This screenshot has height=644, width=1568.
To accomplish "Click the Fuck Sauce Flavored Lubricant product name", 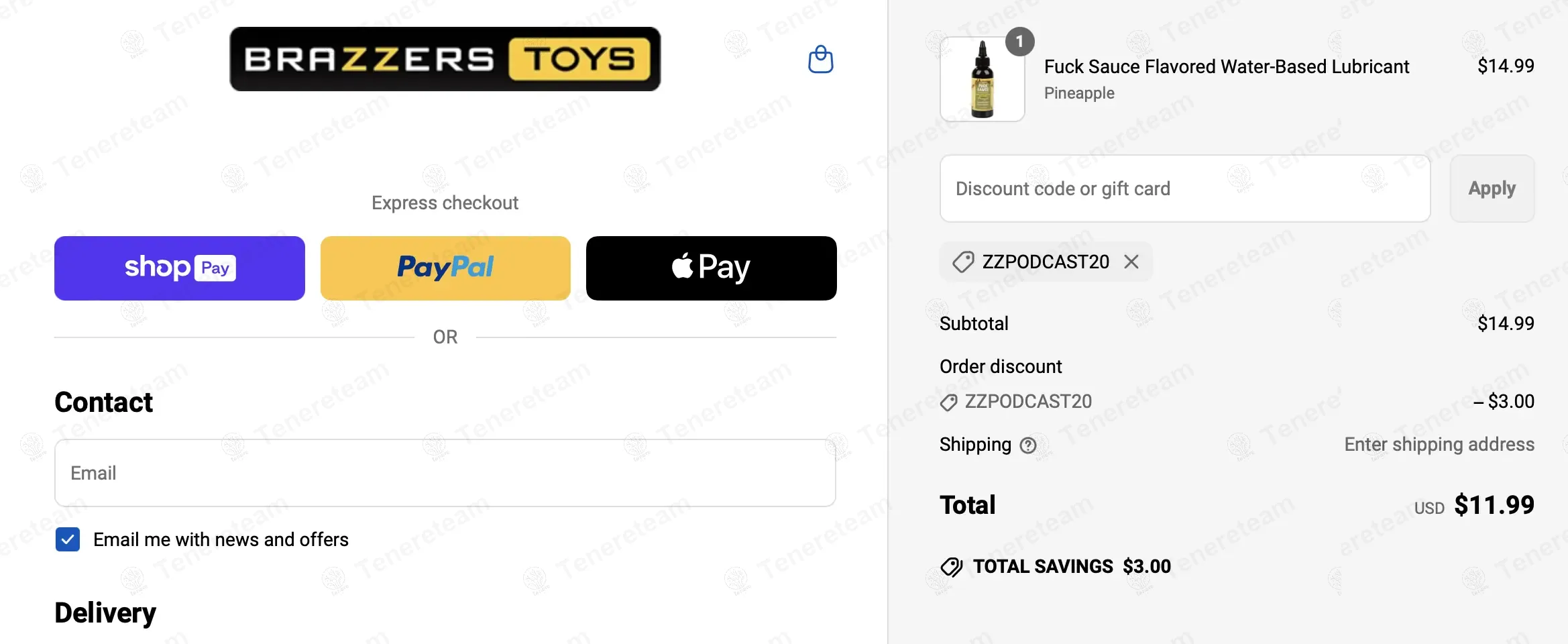I will coord(1226,66).
